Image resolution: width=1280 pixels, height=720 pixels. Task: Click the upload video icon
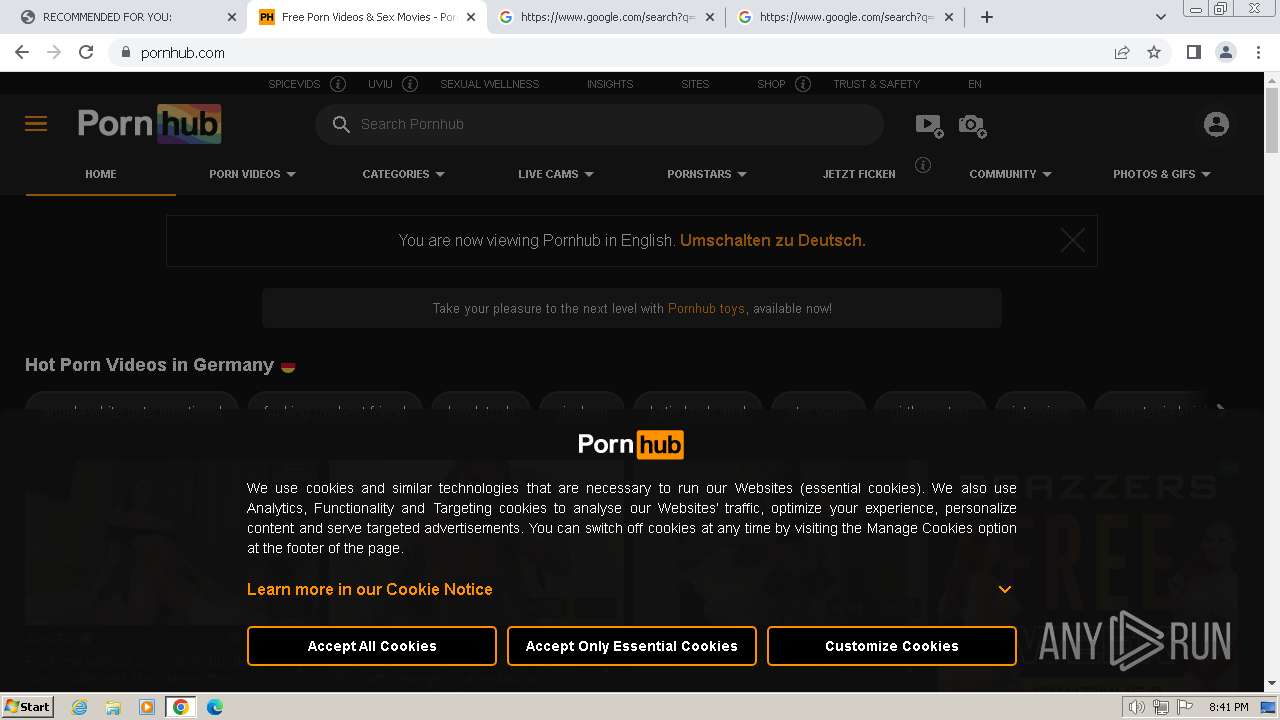pyautogui.click(x=929, y=124)
